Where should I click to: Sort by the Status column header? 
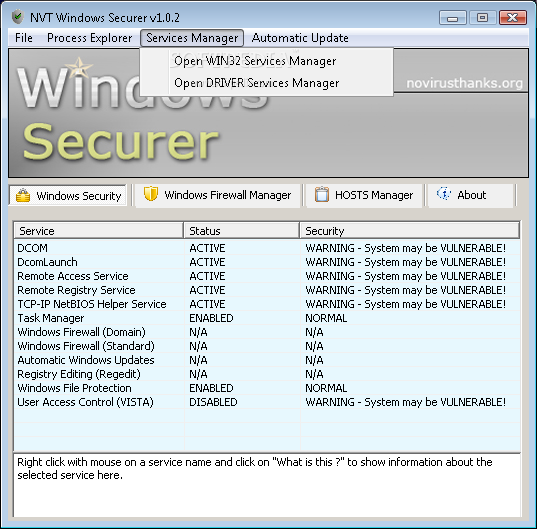pos(242,231)
